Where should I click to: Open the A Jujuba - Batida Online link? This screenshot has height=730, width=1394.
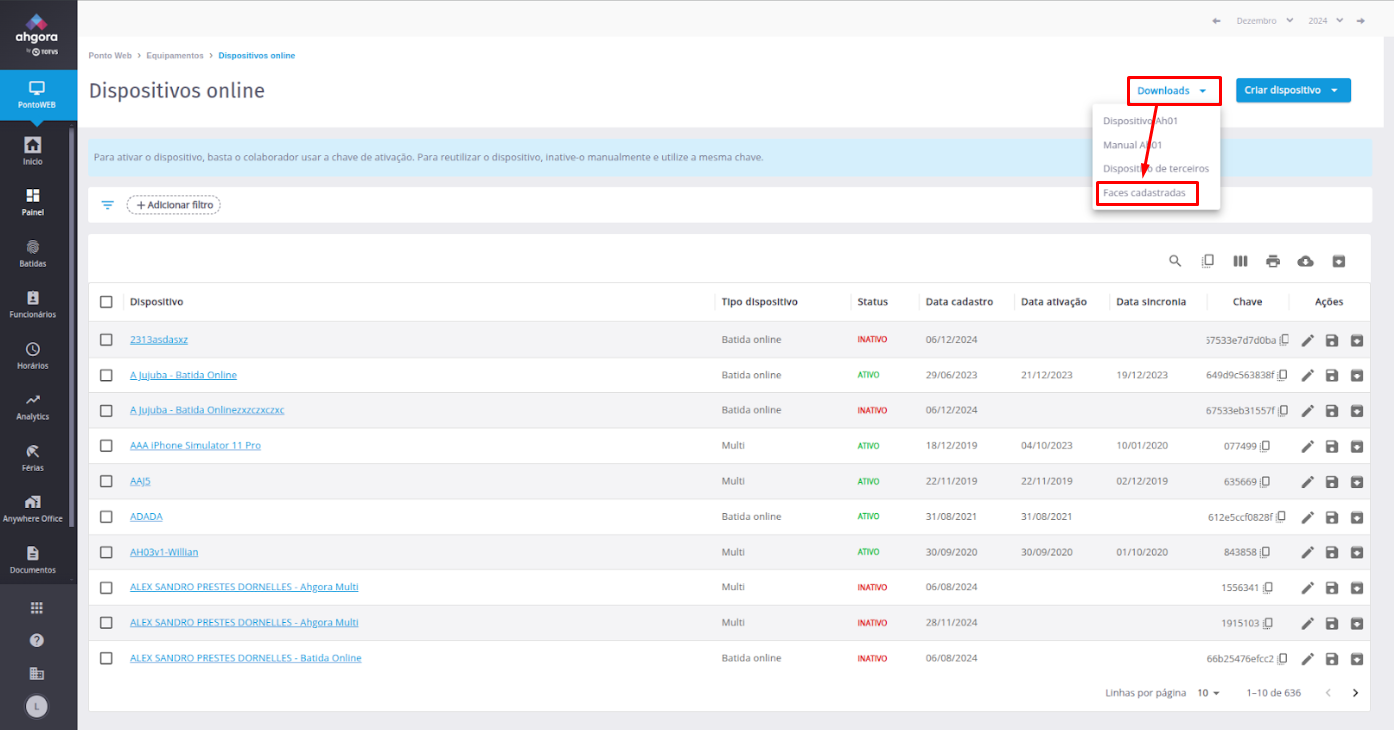(183, 375)
